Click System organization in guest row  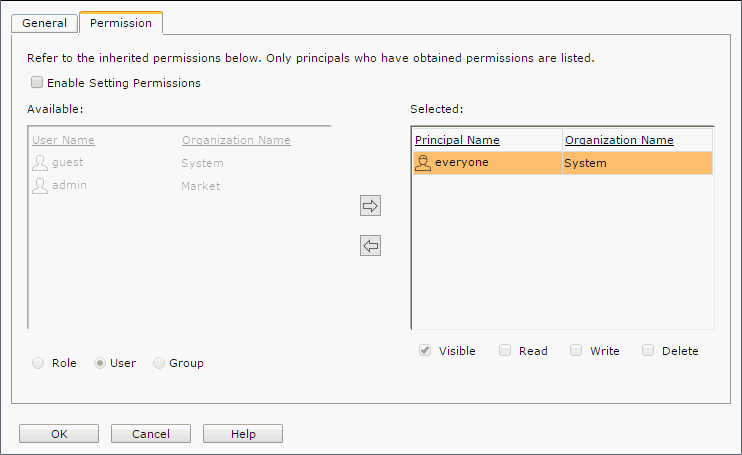202,163
